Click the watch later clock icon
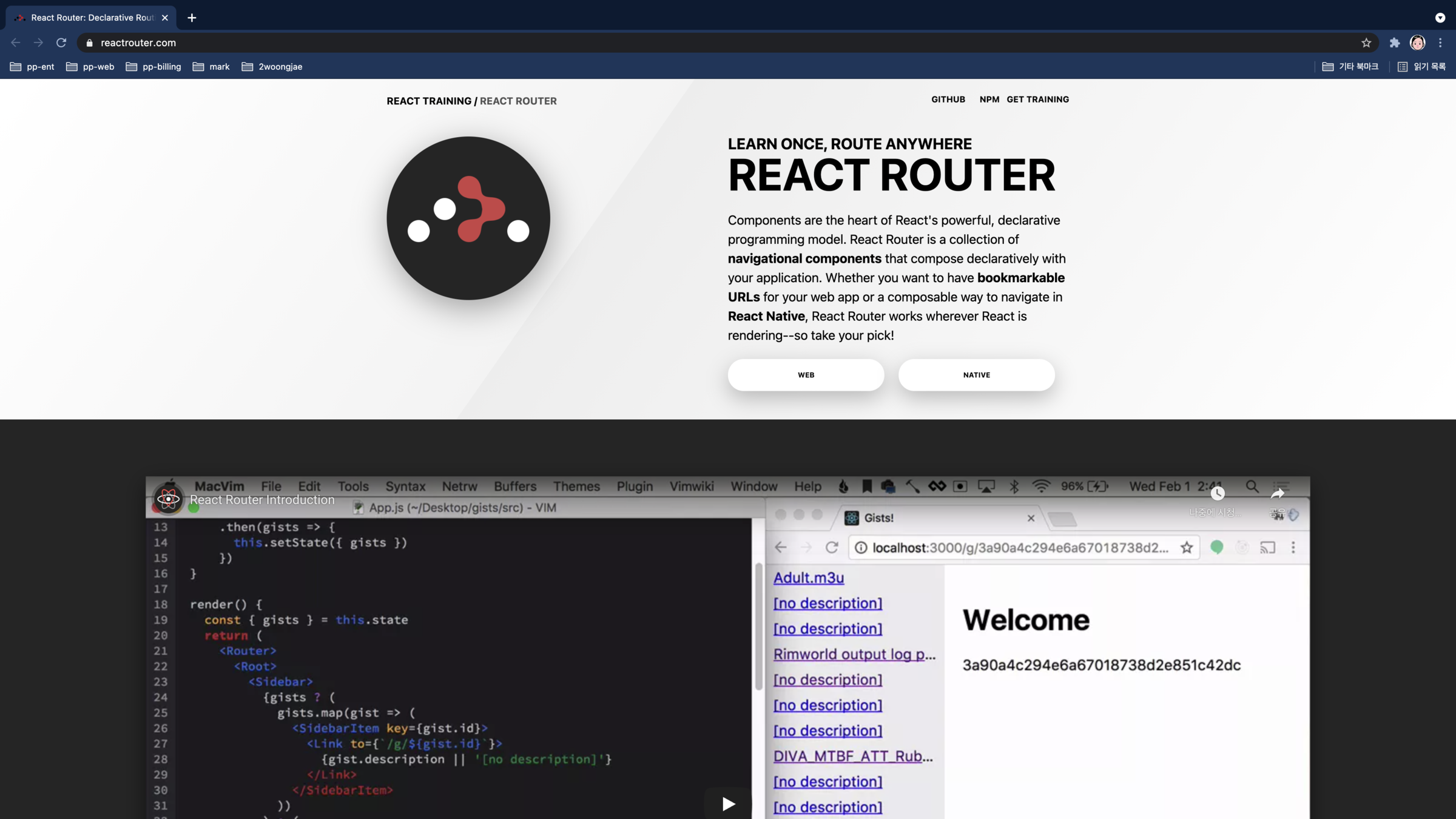Screen dimensions: 1456x819 (1217, 494)
